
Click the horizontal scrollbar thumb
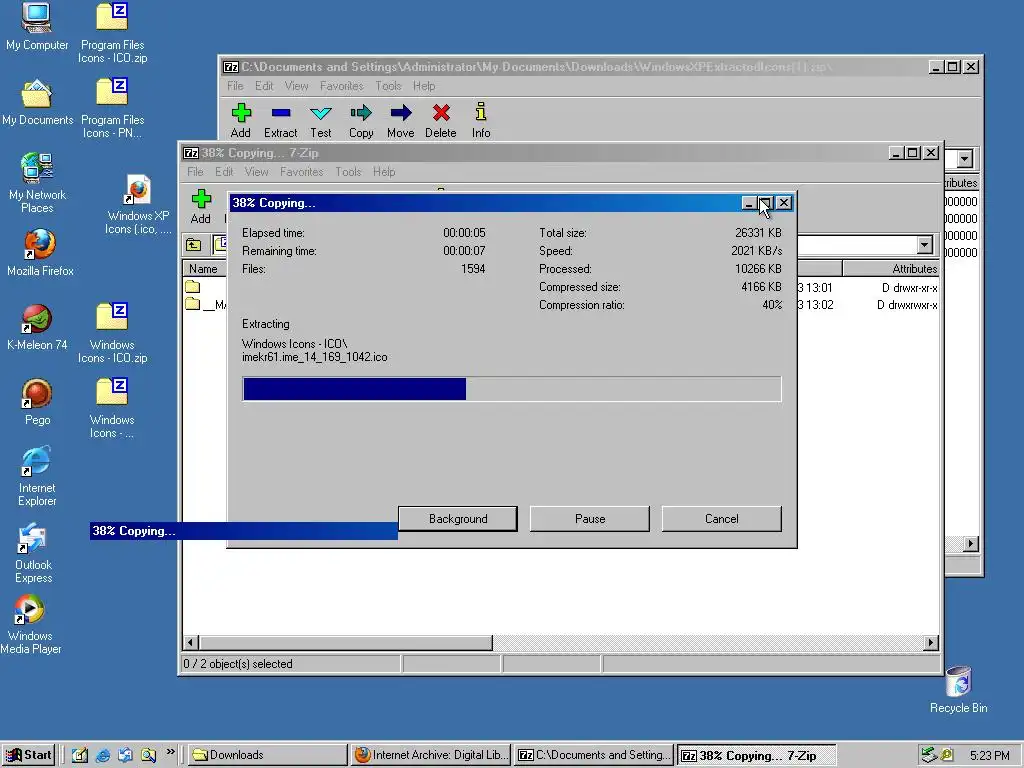pyautogui.click(x=345, y=643)
